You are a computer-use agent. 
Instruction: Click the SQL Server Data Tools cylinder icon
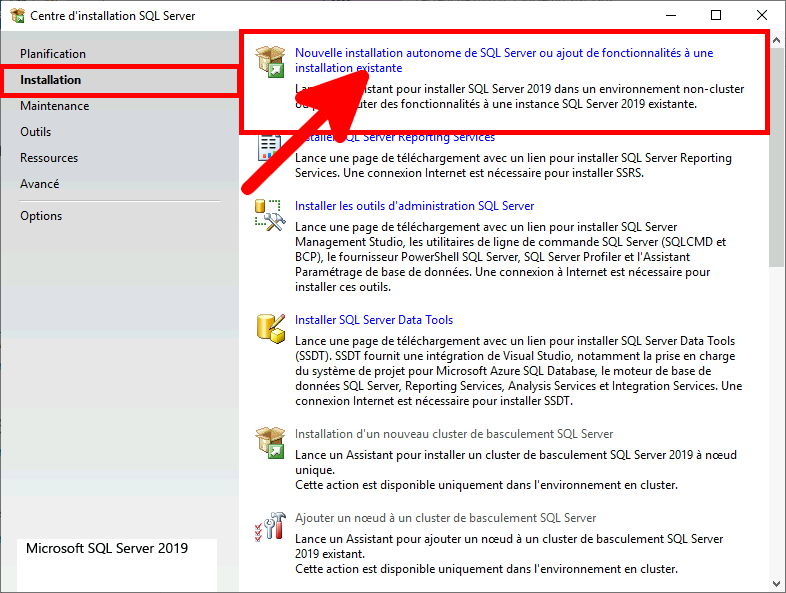click(271, 329)
